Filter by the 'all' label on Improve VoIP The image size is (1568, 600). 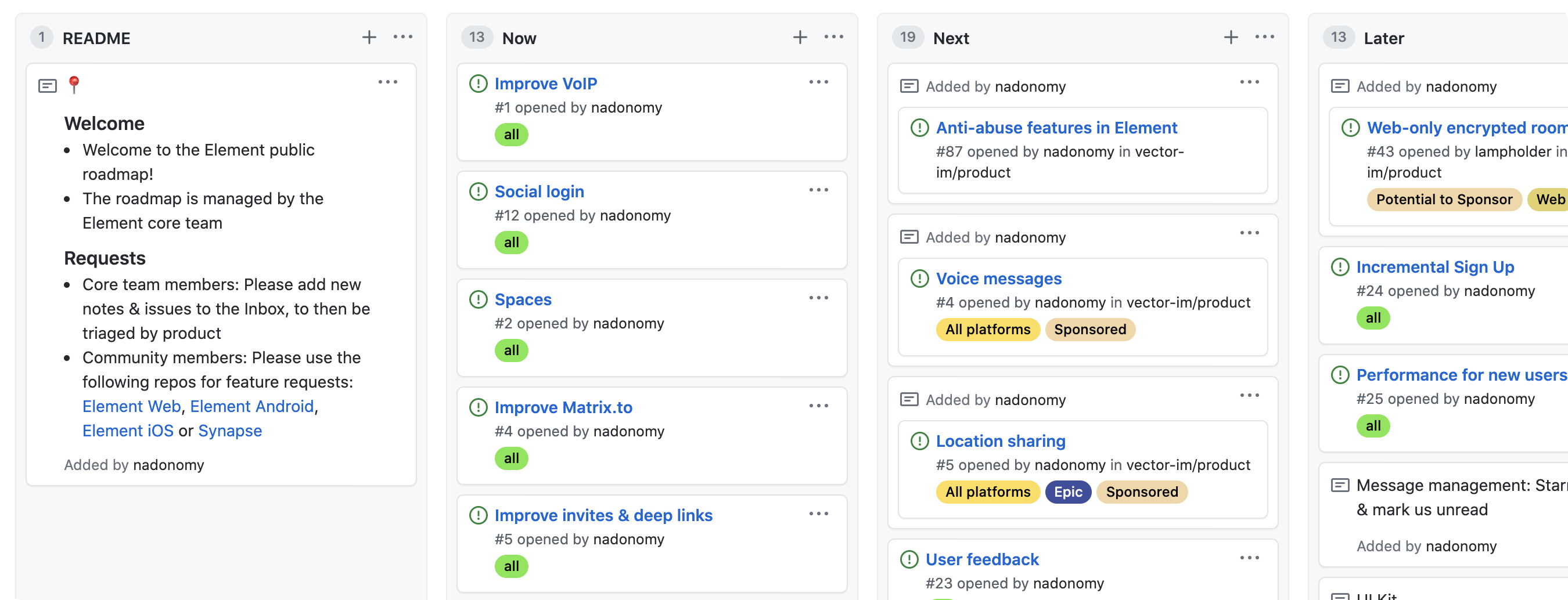511,135
